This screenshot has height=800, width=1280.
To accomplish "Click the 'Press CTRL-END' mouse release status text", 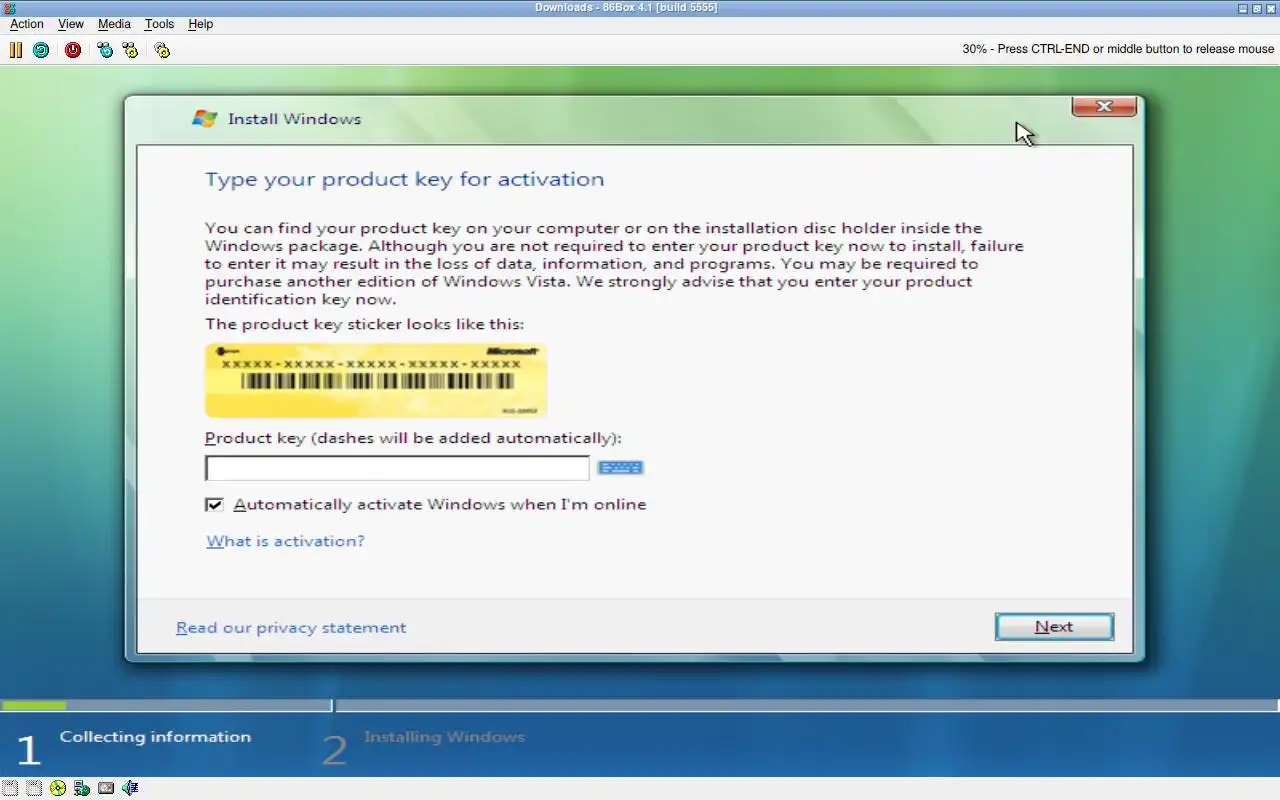I will coord(1118,49).
